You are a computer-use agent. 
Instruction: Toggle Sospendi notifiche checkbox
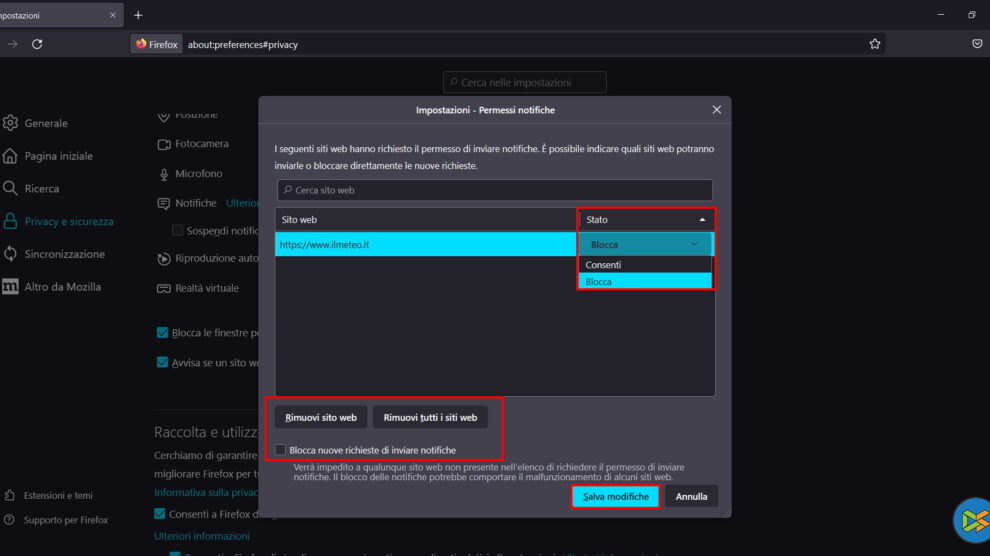(178, 231)
